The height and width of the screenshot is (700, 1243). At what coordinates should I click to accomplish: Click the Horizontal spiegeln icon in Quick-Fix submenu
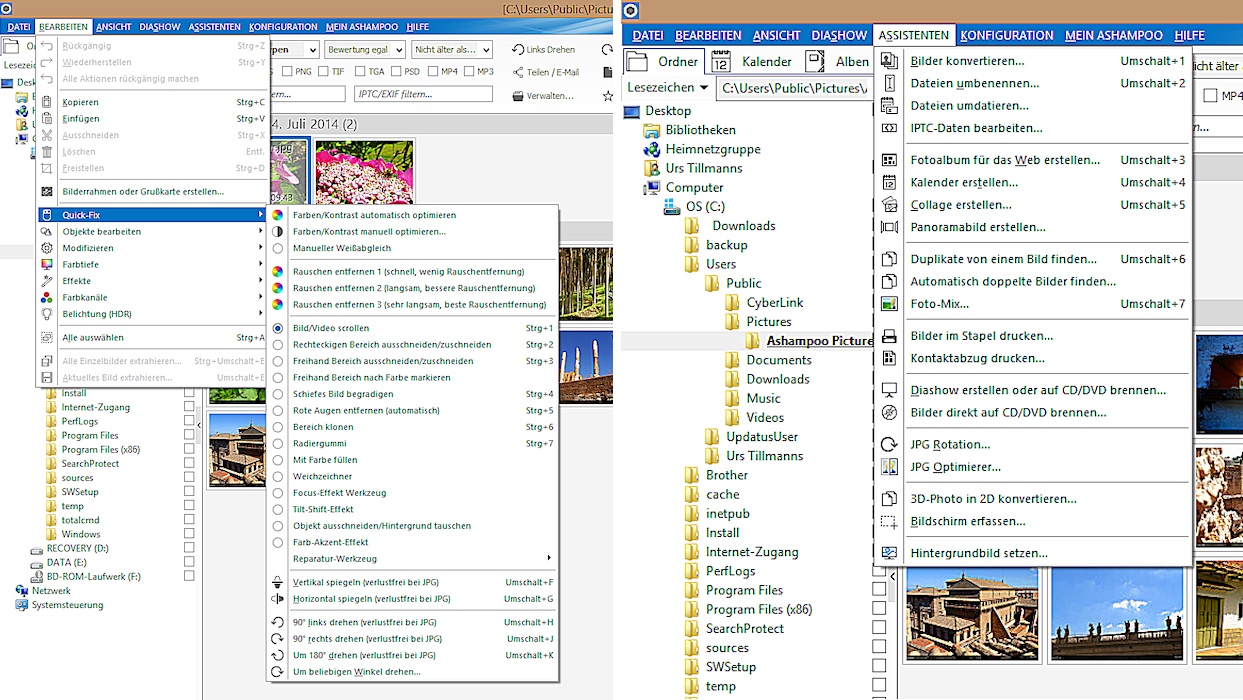click(278, 599)
